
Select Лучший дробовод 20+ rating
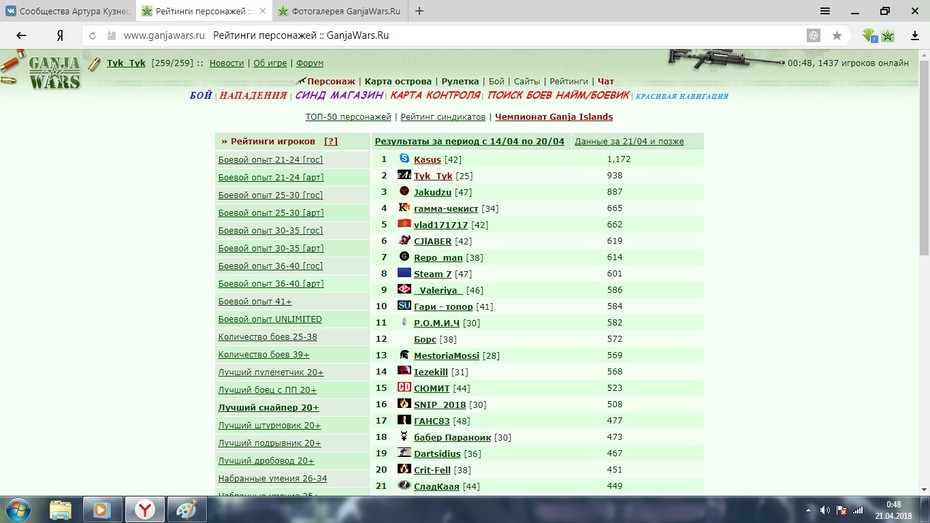266,461
